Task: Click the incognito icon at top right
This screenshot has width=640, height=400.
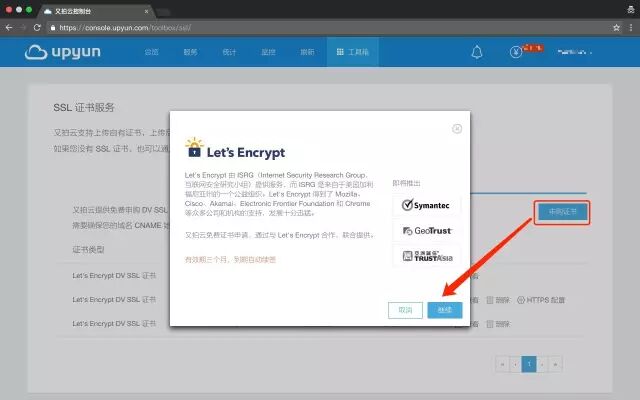Action: 631,10
